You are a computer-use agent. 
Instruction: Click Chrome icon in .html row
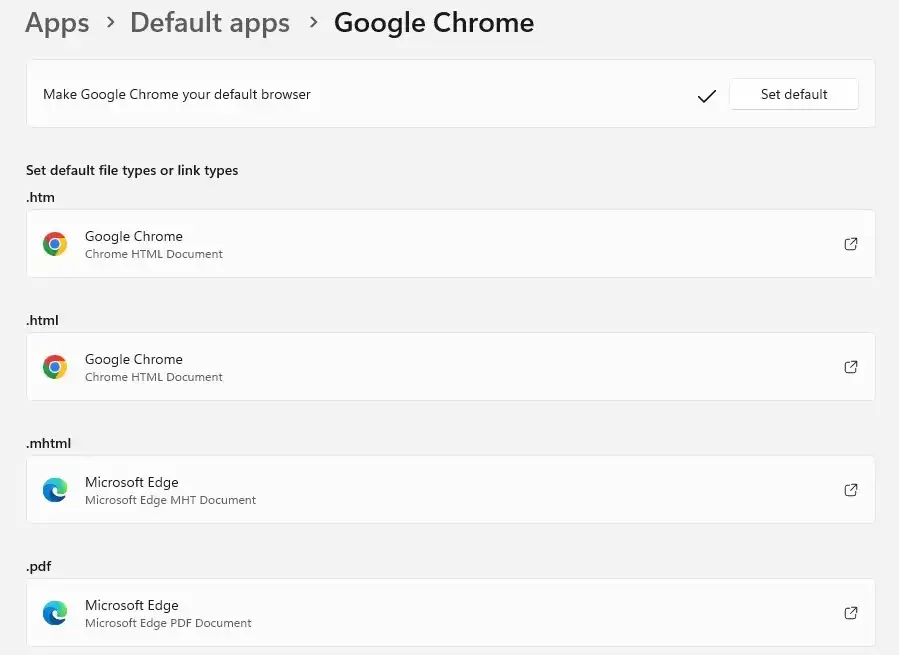tap(55, 367)
